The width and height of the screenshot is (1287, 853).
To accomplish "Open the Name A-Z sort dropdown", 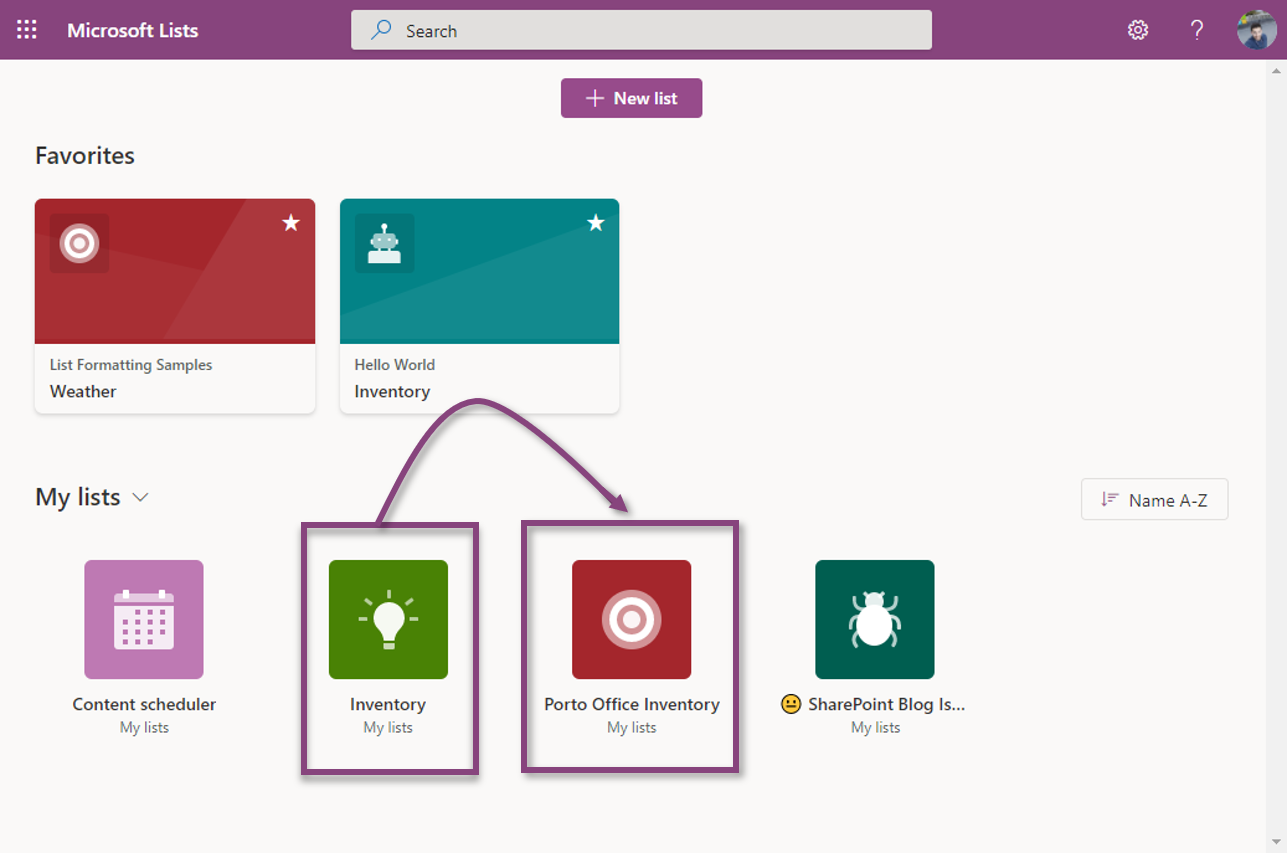I will pyautogui.click(x=1154, y=500).
